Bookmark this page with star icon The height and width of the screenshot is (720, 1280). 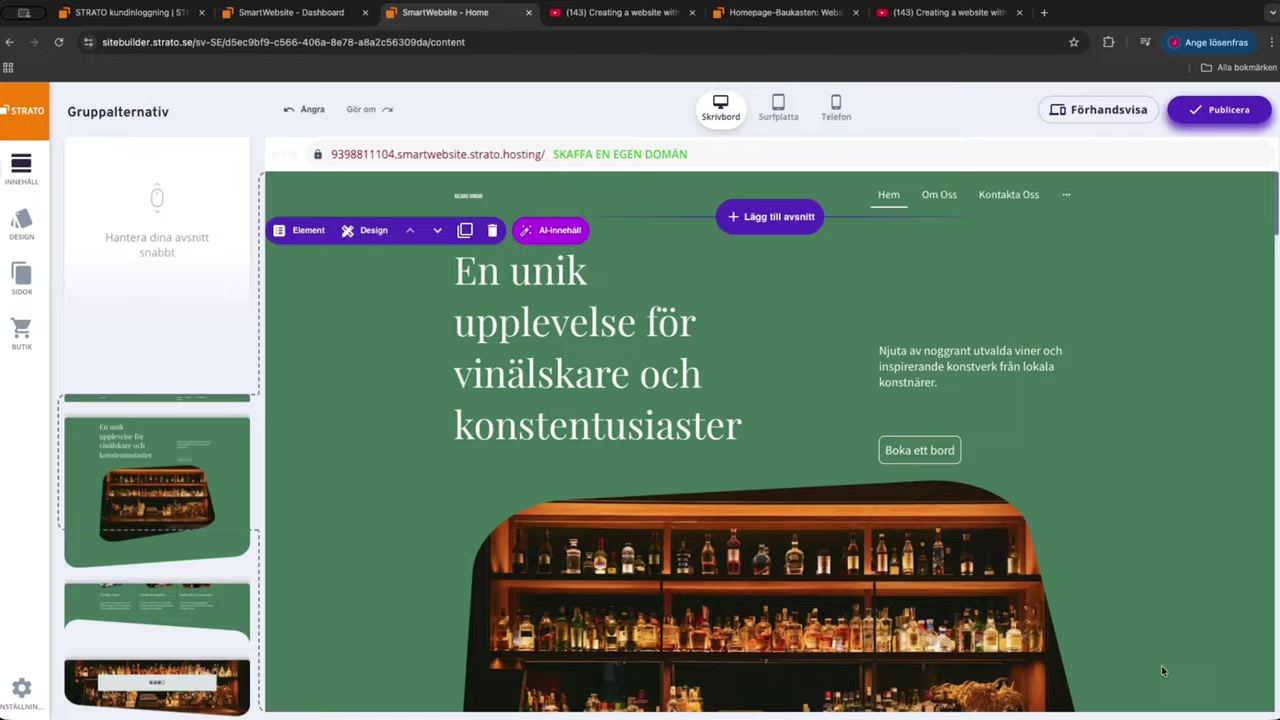pos(1074,42)
